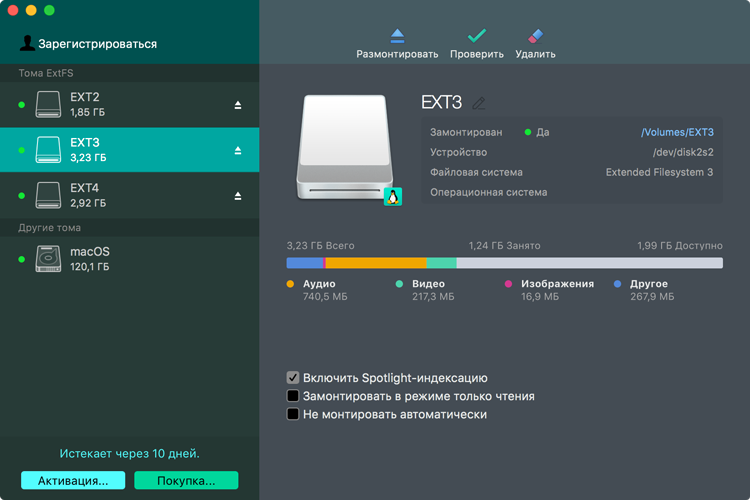Open the /Volumes/EXT3 mount path link

(x=676, y=132)
